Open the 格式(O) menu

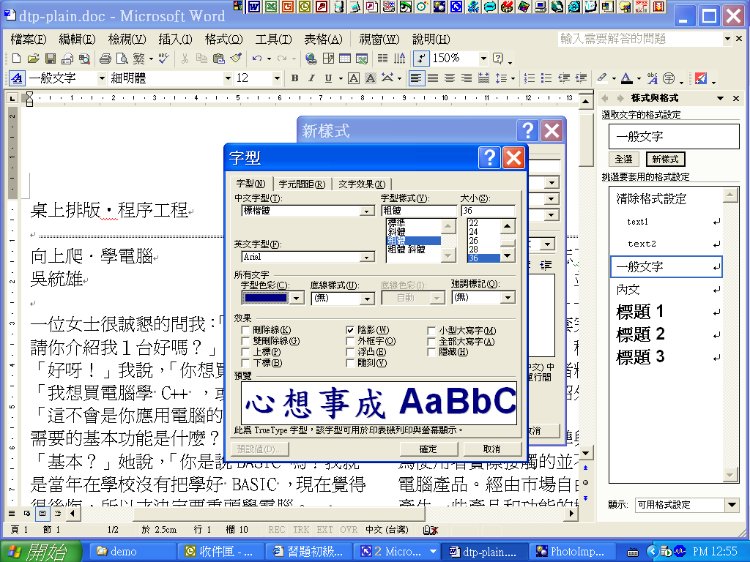pos(223,39)
